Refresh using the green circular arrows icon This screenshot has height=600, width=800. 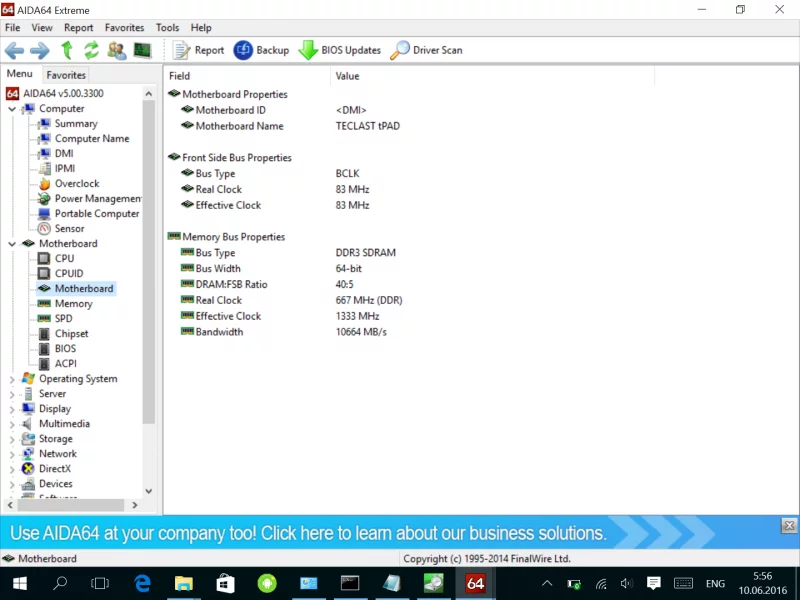(x=92, y=50)
